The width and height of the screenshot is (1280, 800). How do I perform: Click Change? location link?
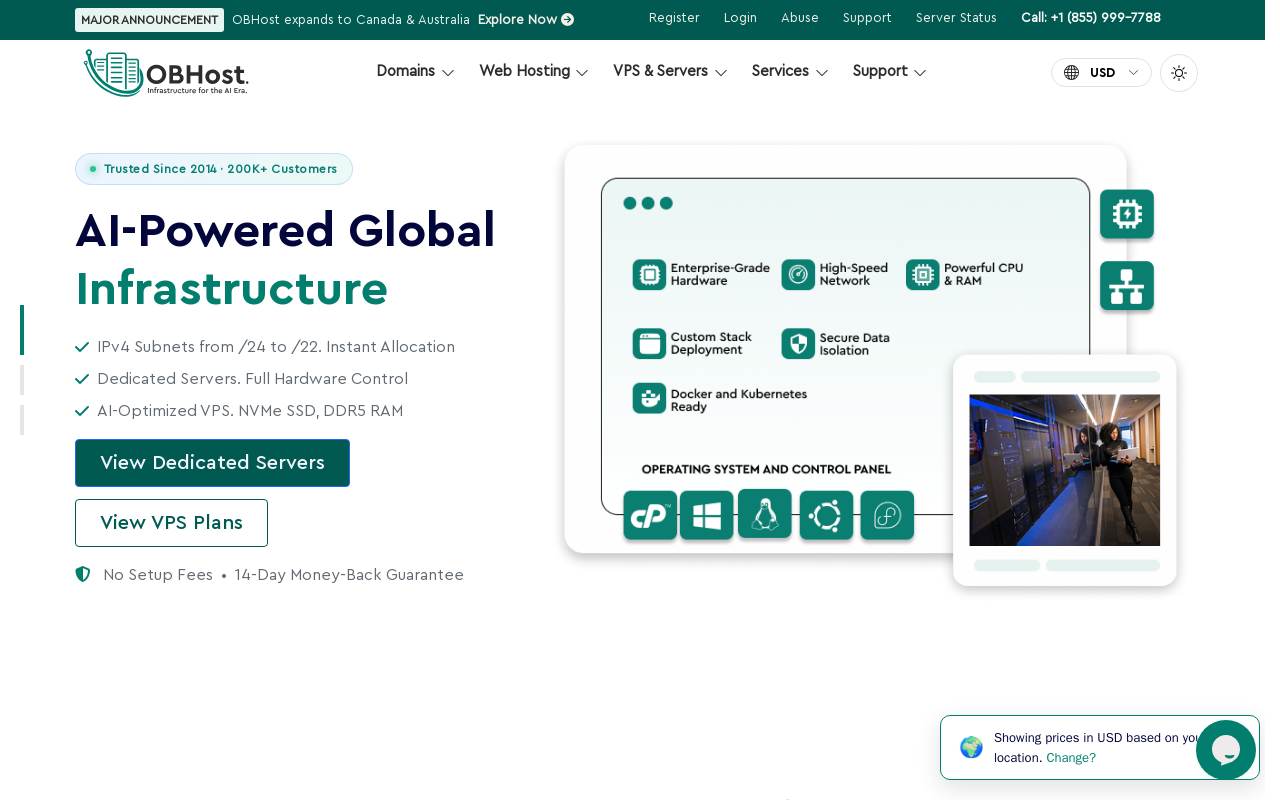(x=1071, y=758)
